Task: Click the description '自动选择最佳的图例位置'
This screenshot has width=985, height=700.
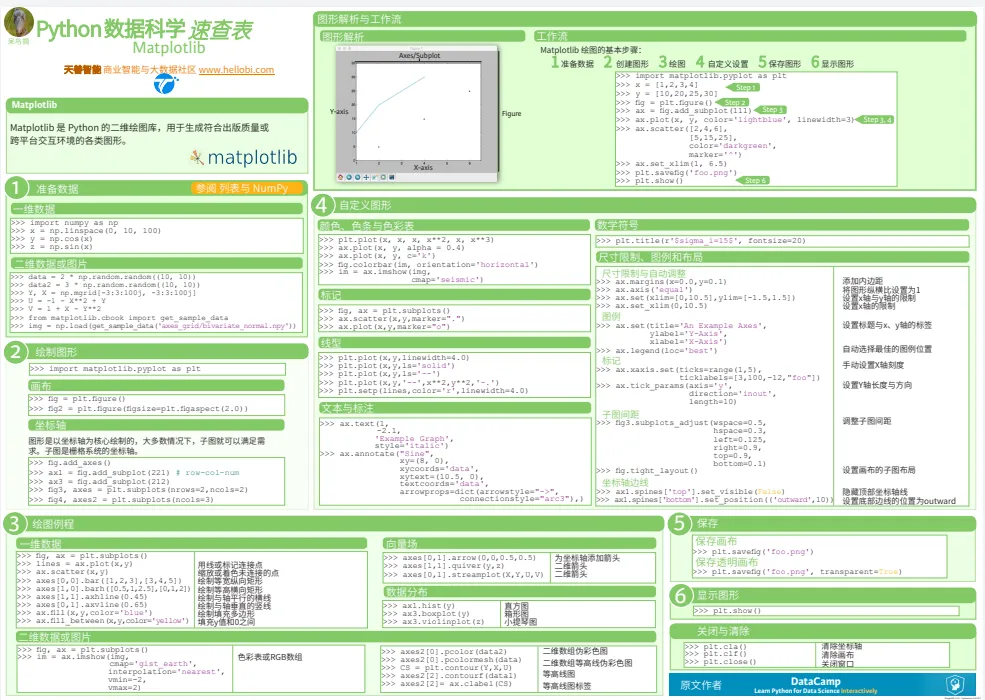Action: click(887, 349)
